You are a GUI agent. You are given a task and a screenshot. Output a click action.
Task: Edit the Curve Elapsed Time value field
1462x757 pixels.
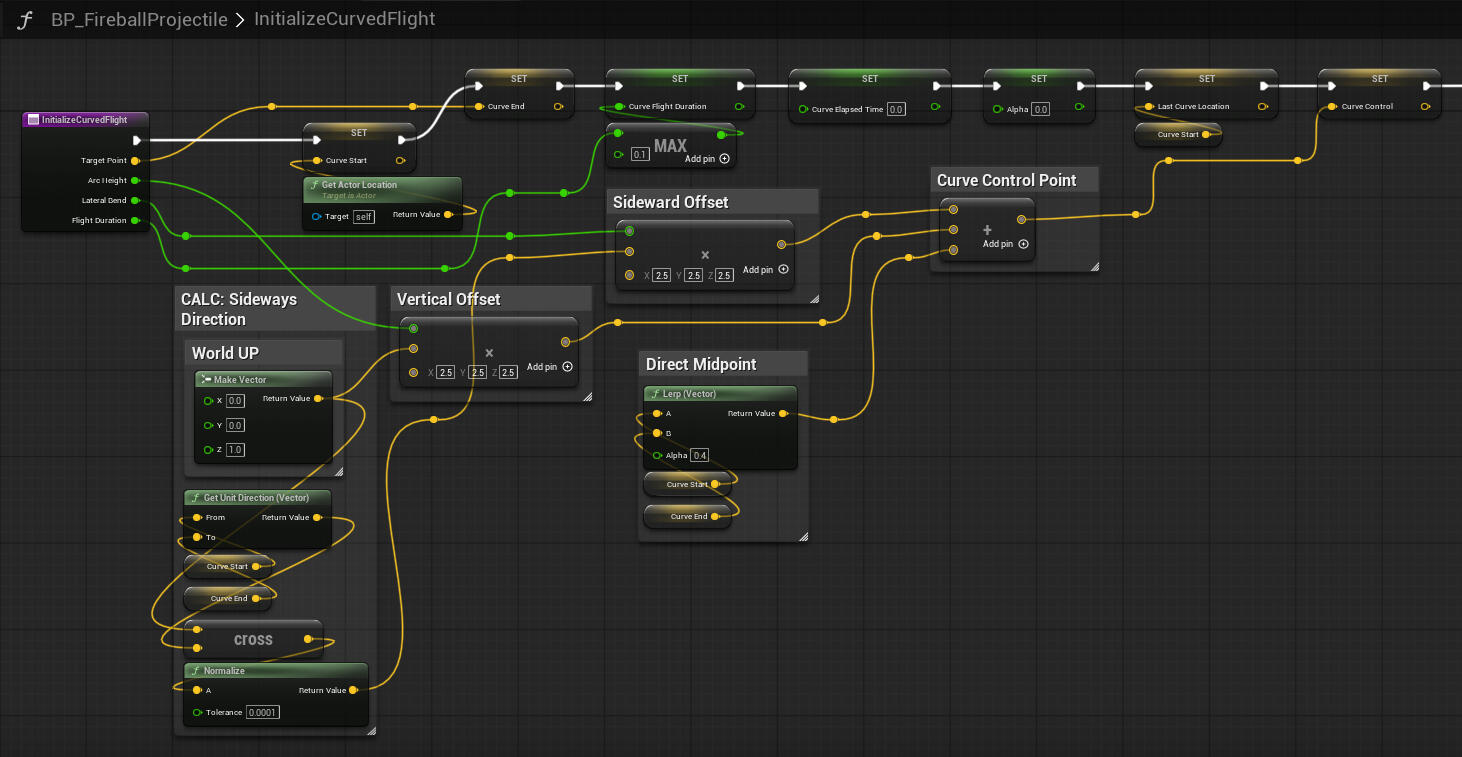[x=896, y=109]
